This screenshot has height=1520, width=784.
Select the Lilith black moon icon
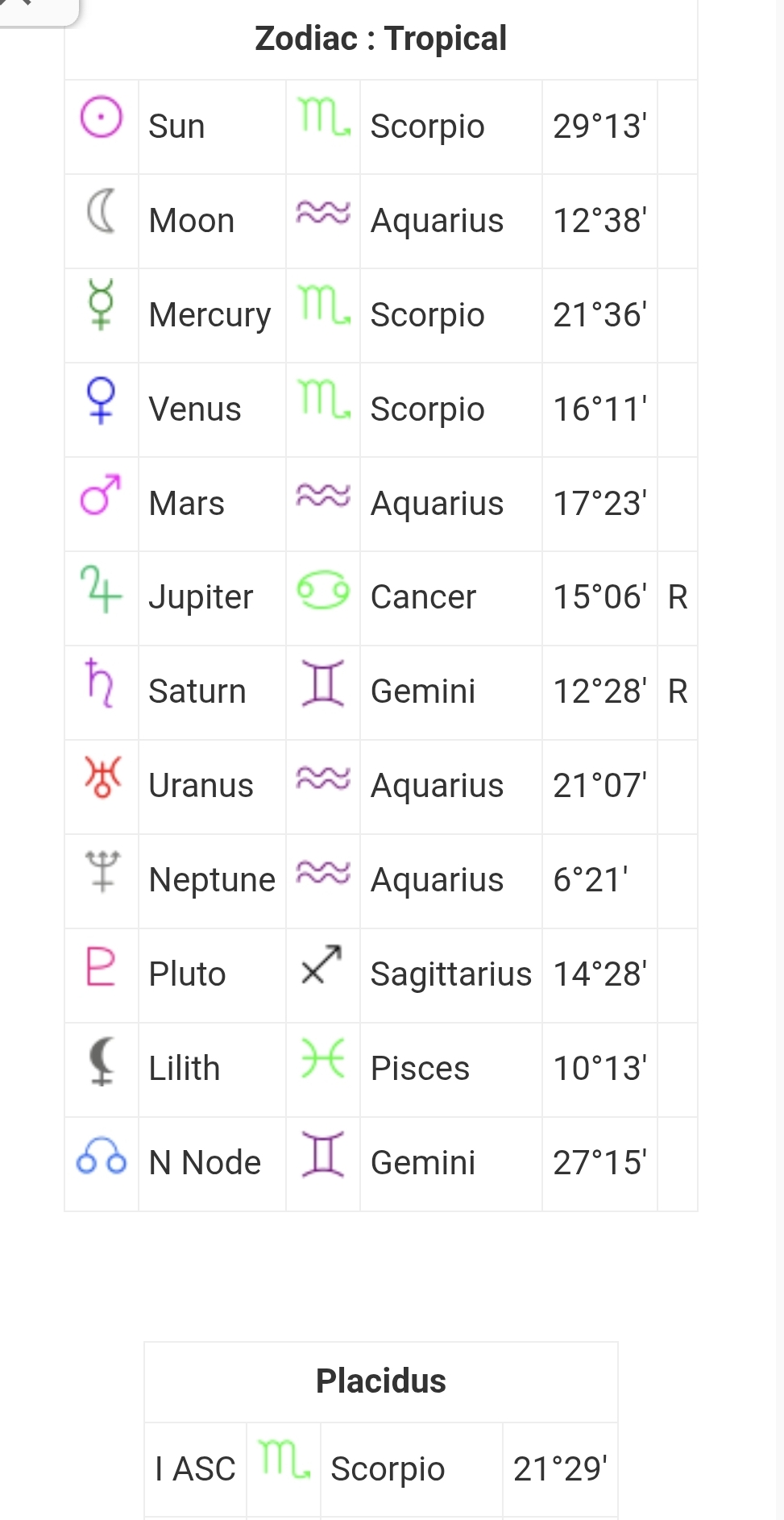[x=102, y=1061]
